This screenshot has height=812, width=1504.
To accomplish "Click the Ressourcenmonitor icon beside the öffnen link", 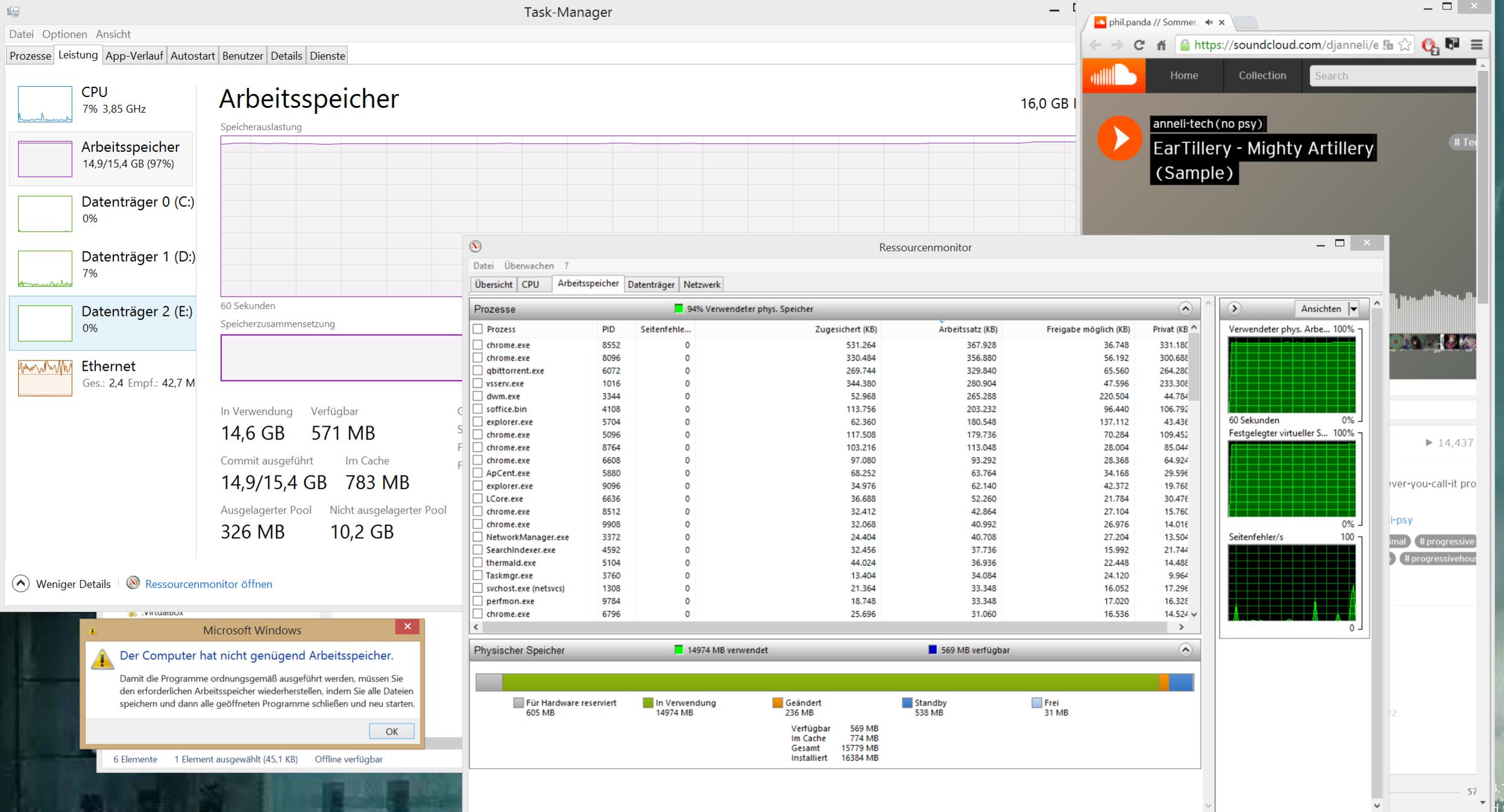I will click(x=133, y=583).
